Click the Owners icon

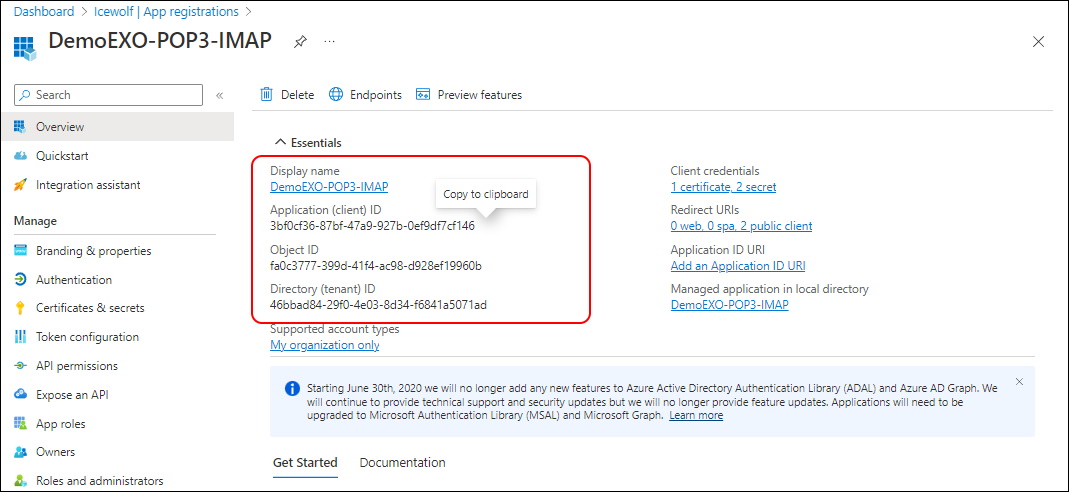(x=20, y=452)
